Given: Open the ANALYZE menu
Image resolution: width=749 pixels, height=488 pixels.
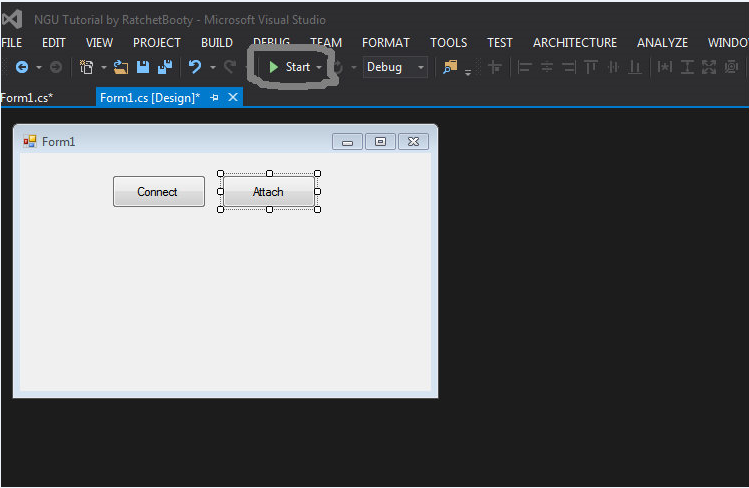Looking at the screenshot, I should 663,43.
